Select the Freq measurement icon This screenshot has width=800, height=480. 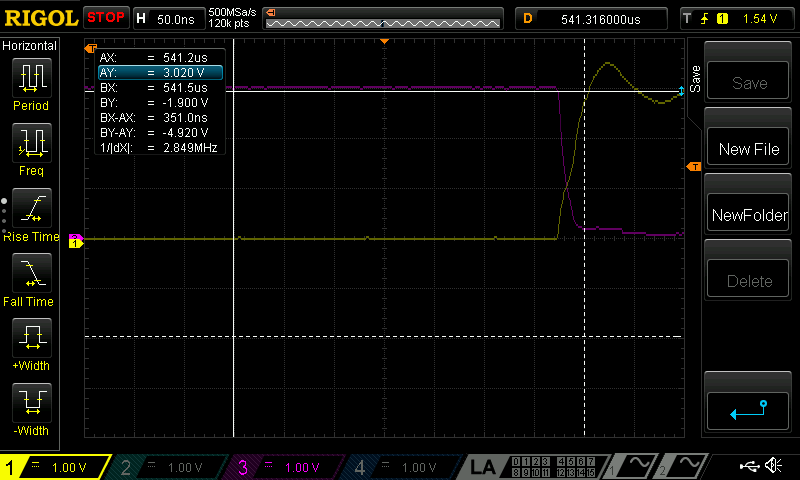pyautogui.click(x=32, y=143)
